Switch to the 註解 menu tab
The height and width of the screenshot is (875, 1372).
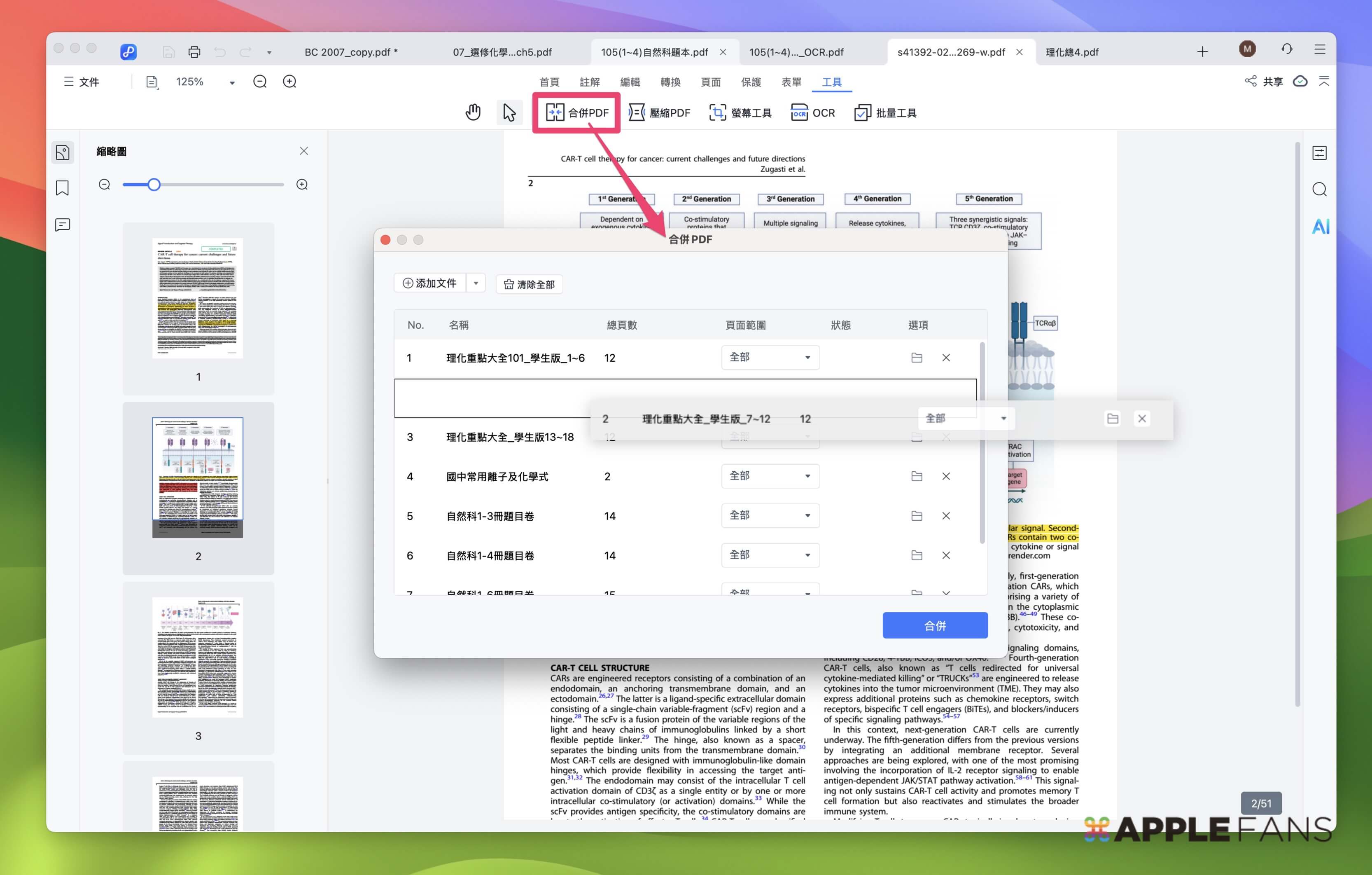(x=589, y=82)
